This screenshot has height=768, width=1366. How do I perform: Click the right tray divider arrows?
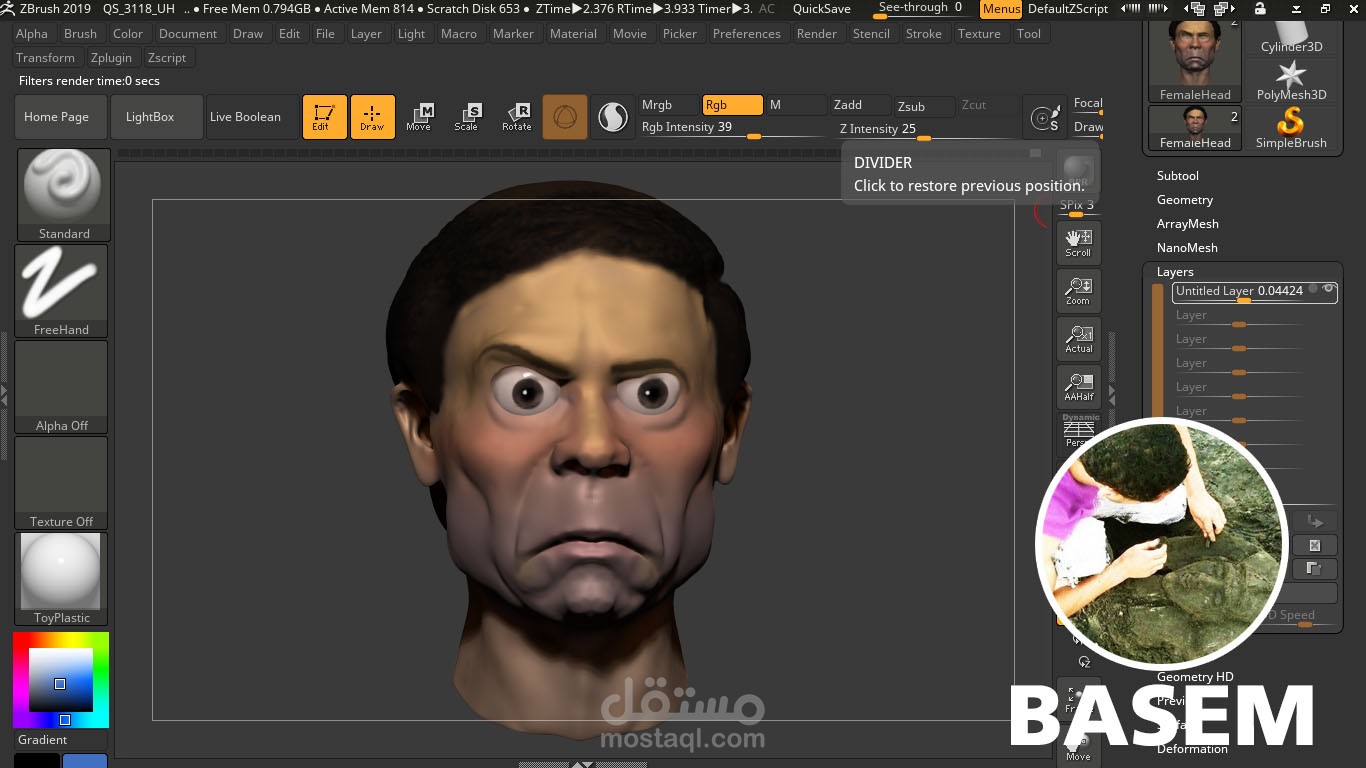(x=1111, y=395)
